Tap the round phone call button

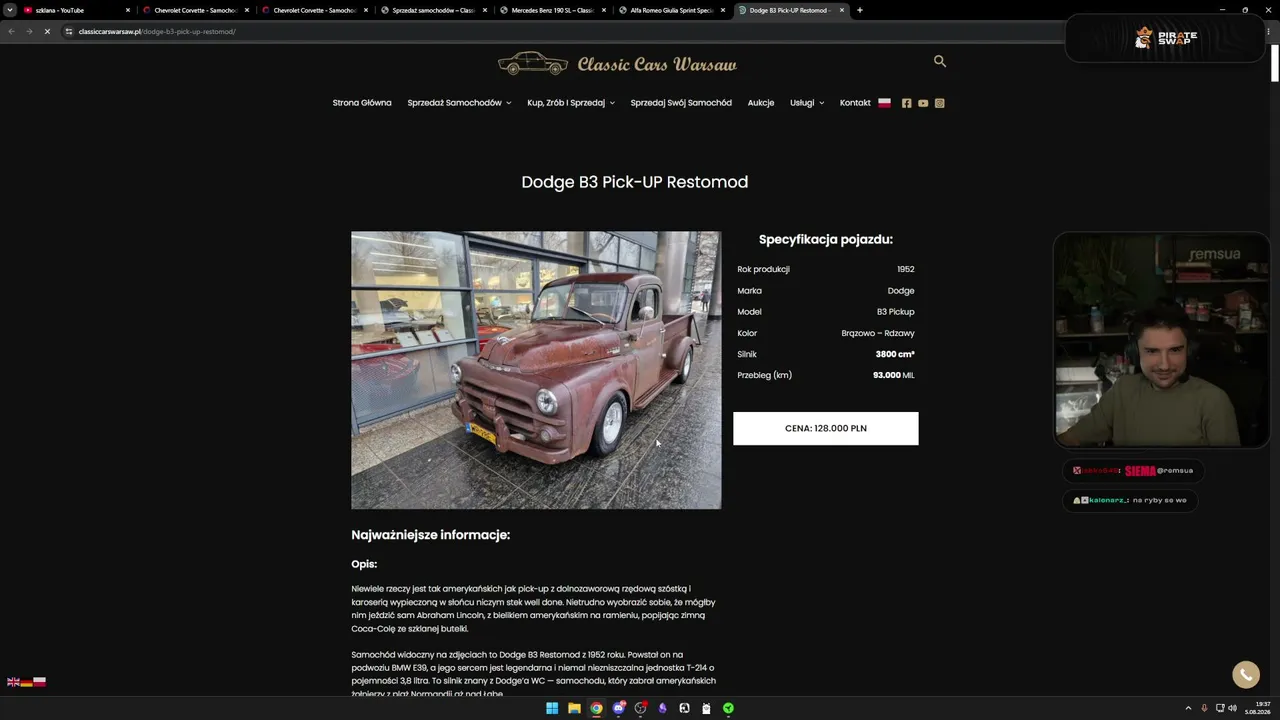[1246, 675]
